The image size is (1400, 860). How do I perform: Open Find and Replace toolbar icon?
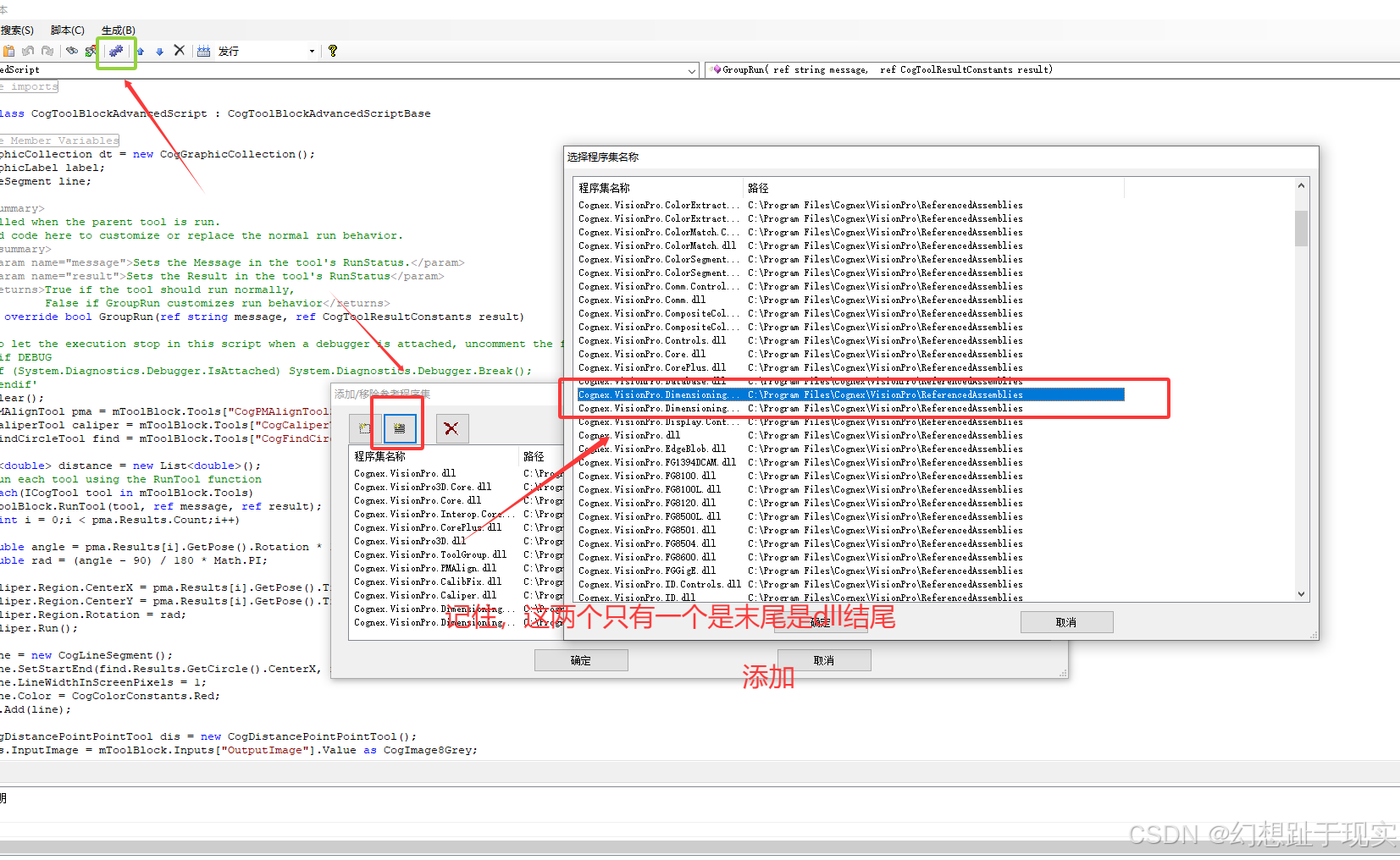click(91, 51)
